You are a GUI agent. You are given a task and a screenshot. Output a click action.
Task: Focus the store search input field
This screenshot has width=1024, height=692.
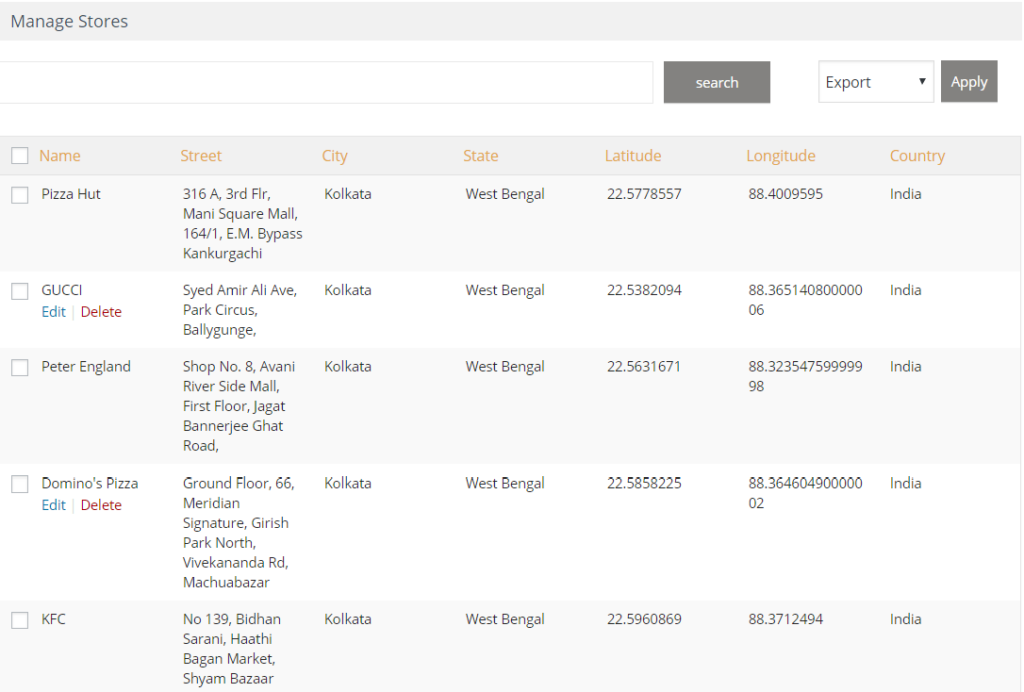[x=326, y=82]
